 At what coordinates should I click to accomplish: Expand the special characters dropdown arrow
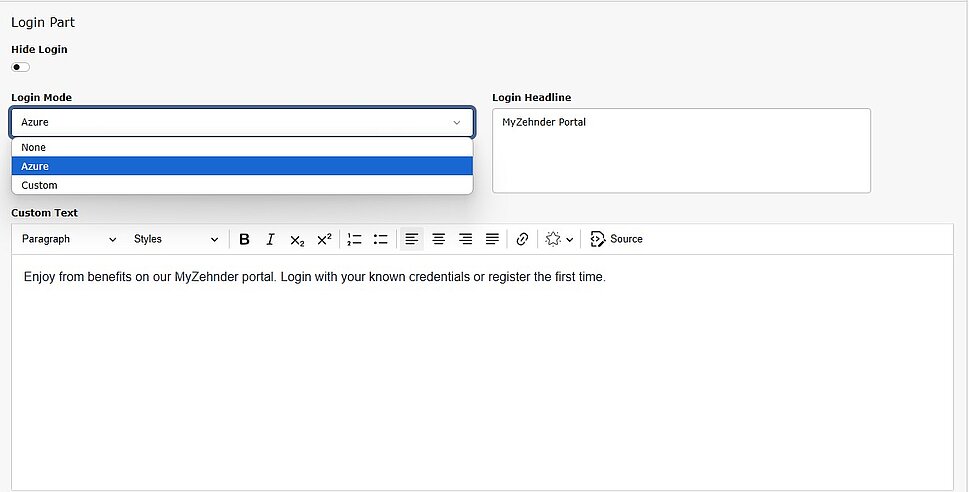point(569,240)
